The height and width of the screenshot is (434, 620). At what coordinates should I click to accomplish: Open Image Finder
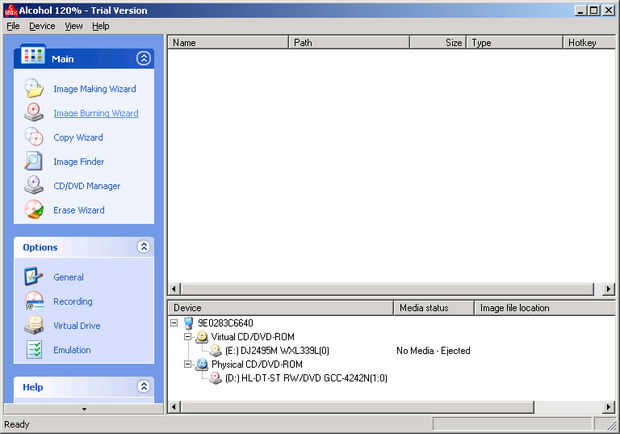point(79,162)
